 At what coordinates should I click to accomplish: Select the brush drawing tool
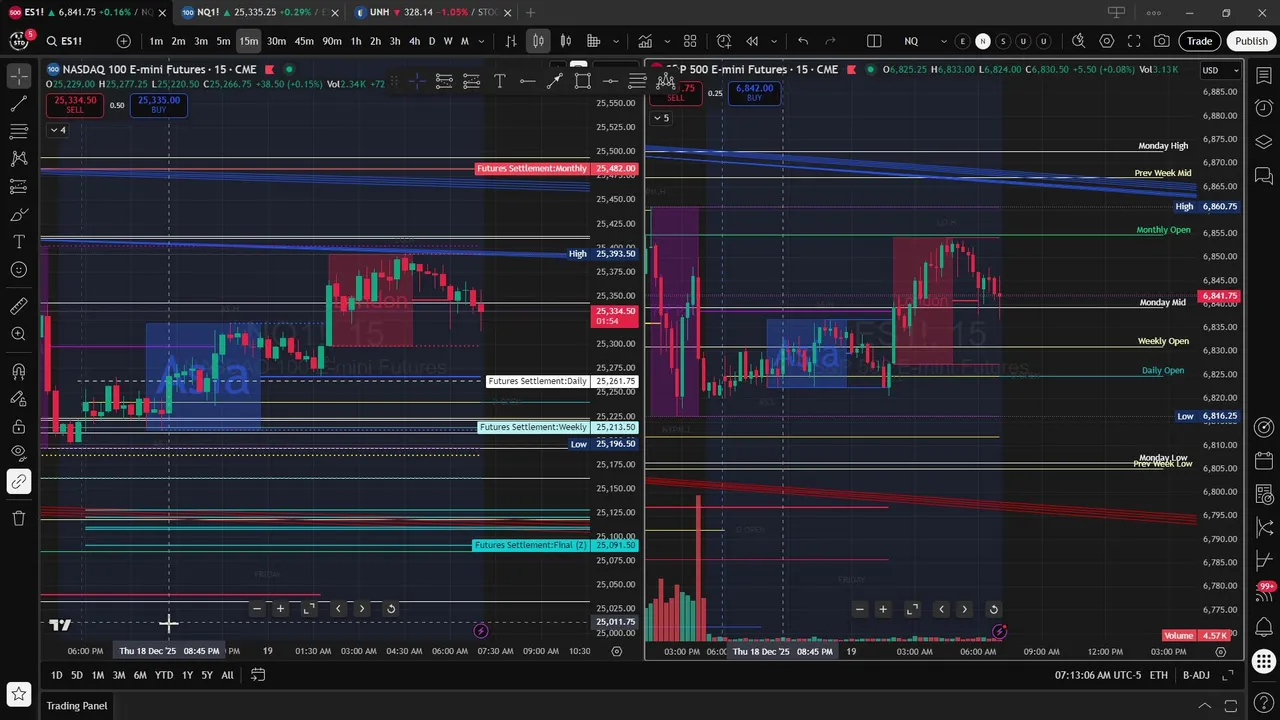18,214
